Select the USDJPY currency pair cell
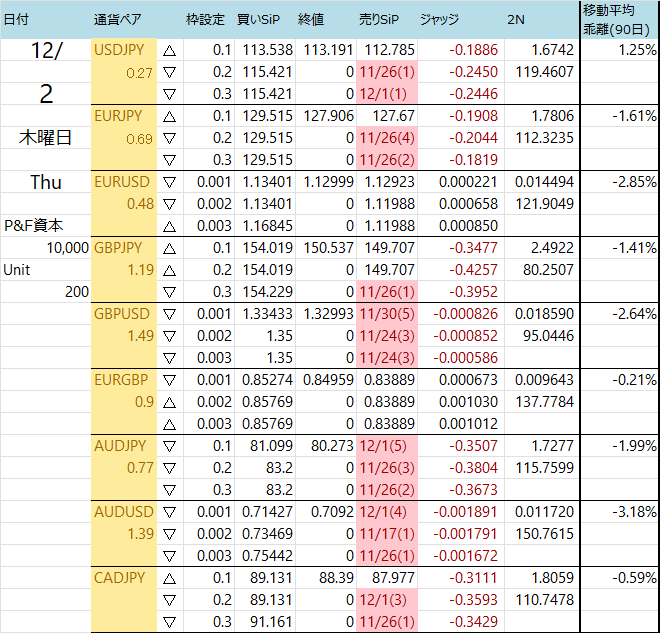The width and height of the screenshot is (660, 633). pyautogui.click(x=124, y=50)
